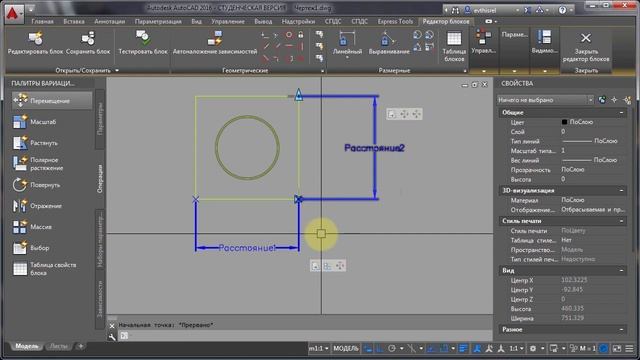
Task: Open the Главная ribbon tab
Action: (42, 21)
